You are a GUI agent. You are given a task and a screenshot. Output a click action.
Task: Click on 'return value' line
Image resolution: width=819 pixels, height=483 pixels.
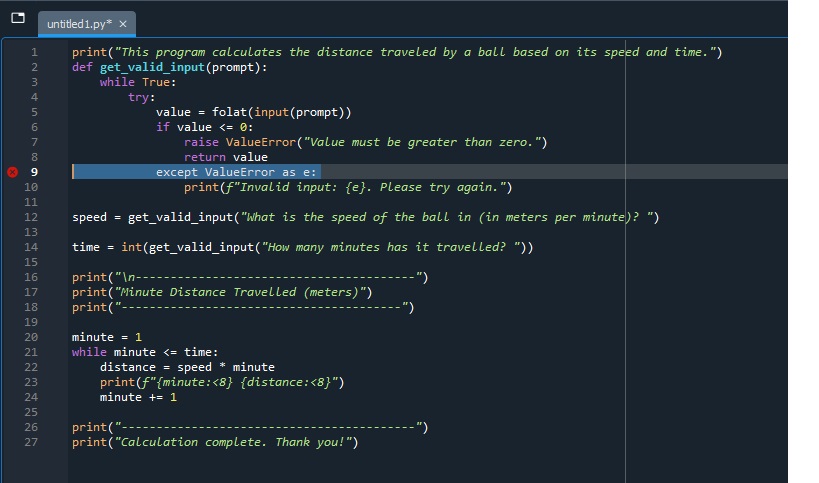coord(226,157)
